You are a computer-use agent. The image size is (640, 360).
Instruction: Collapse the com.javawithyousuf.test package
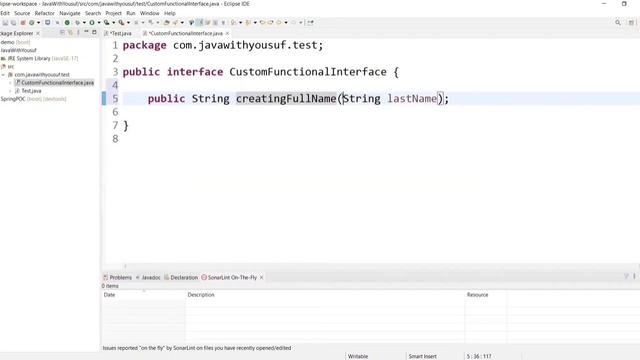[x=3, y=75]
